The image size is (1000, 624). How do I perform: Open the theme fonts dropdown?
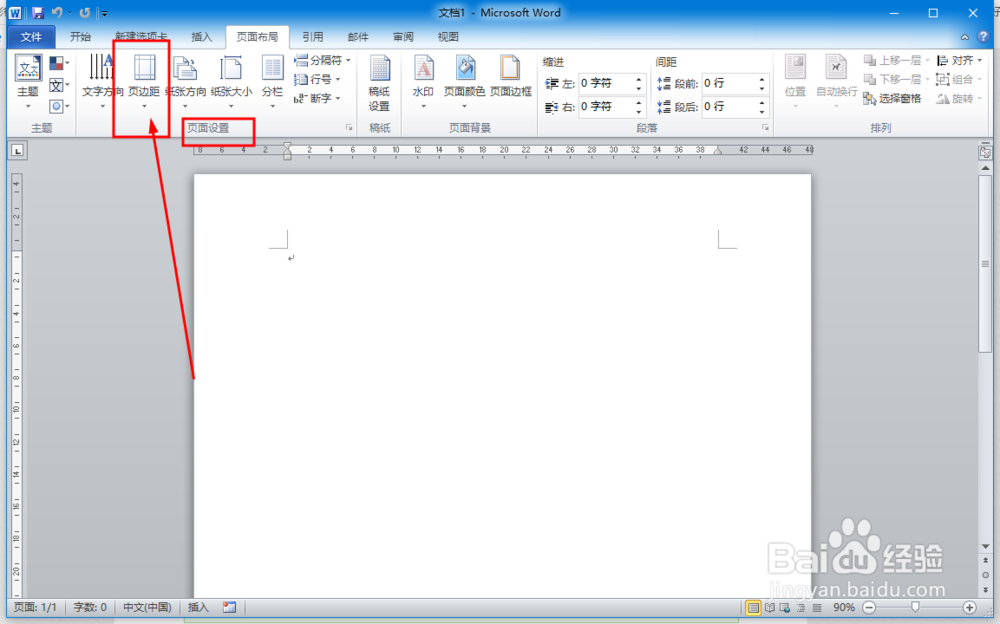click(x=59, y=85)
